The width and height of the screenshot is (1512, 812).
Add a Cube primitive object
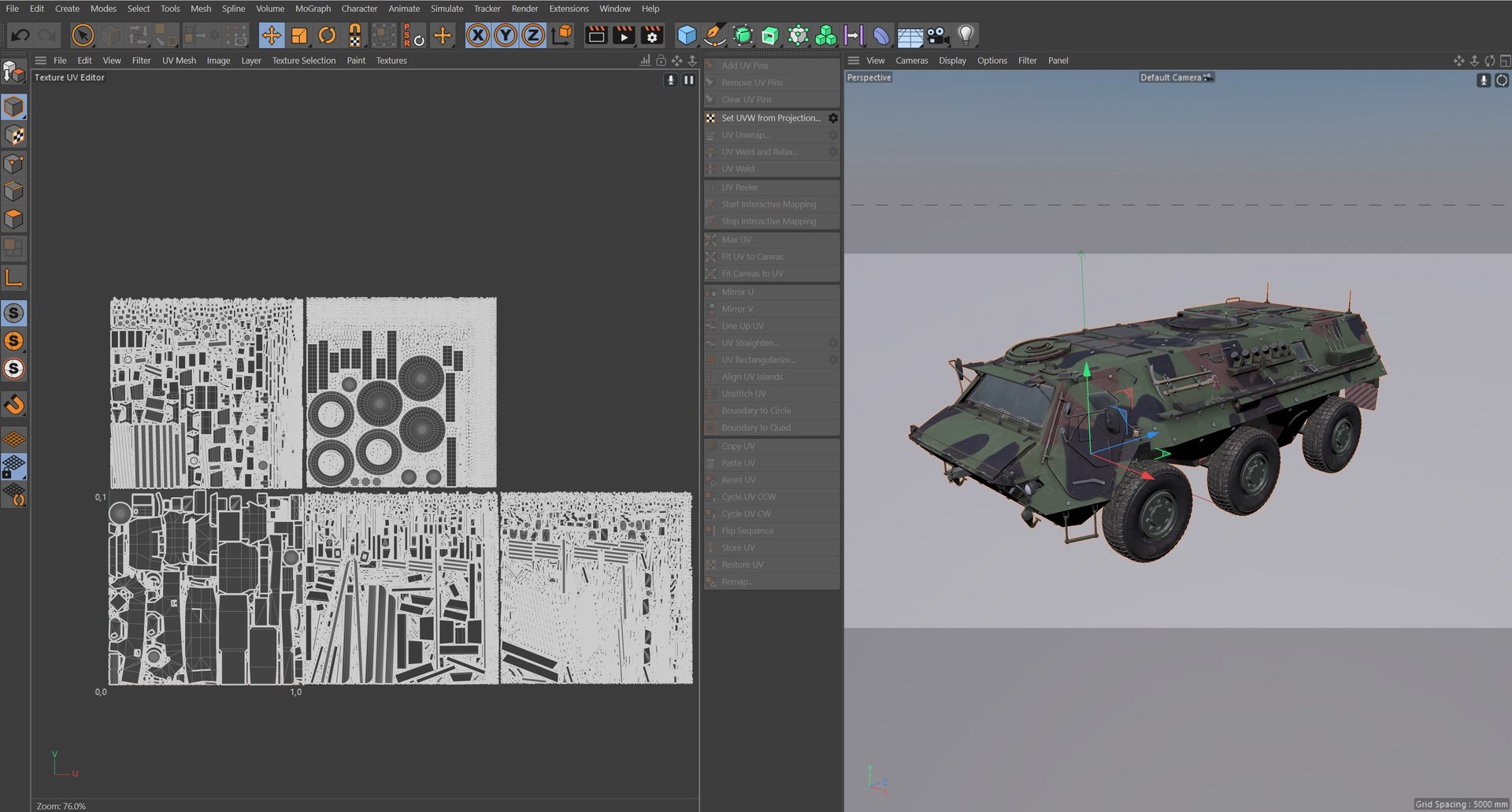[x=687, y=35]
